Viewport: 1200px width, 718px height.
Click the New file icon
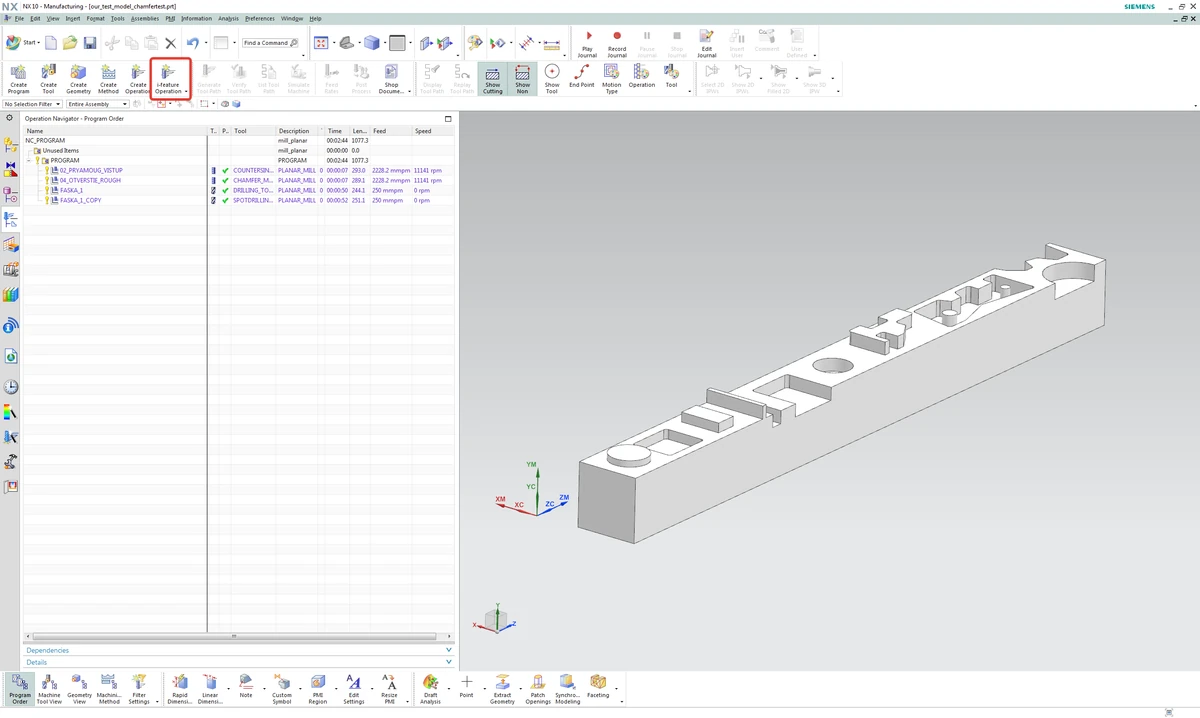click(x=50, y=43)
